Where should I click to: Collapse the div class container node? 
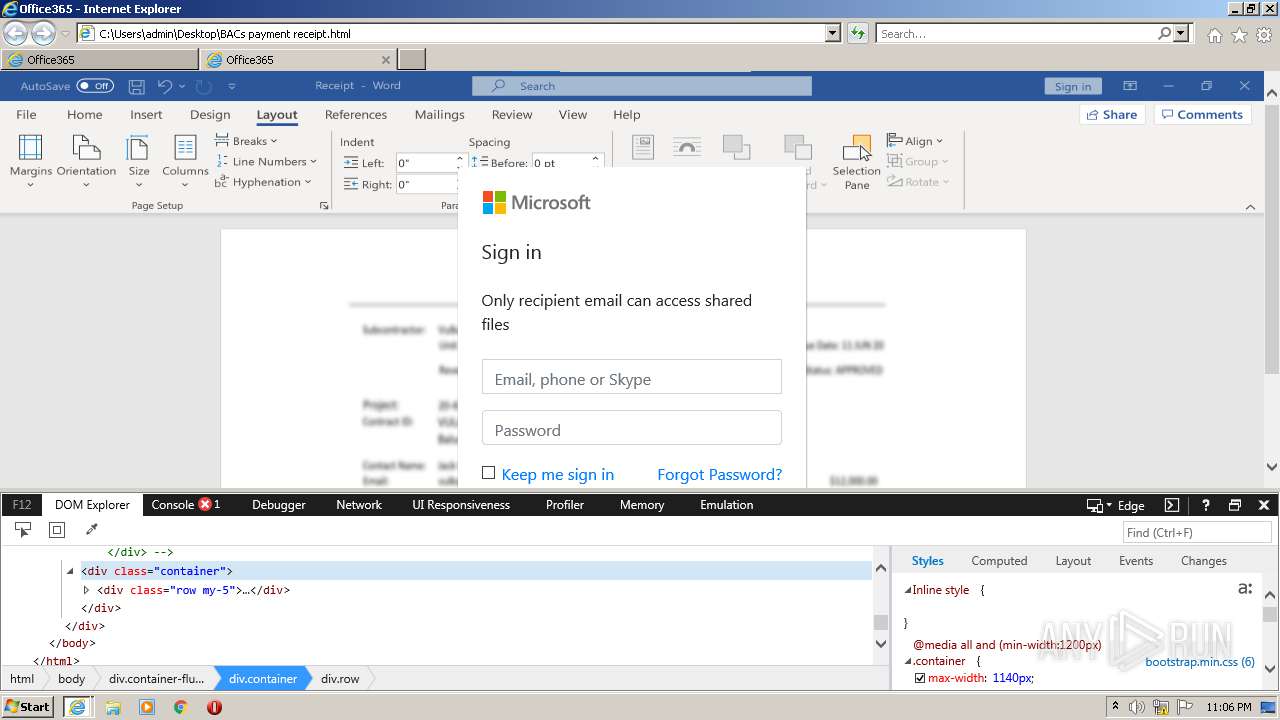pos(70,571)
